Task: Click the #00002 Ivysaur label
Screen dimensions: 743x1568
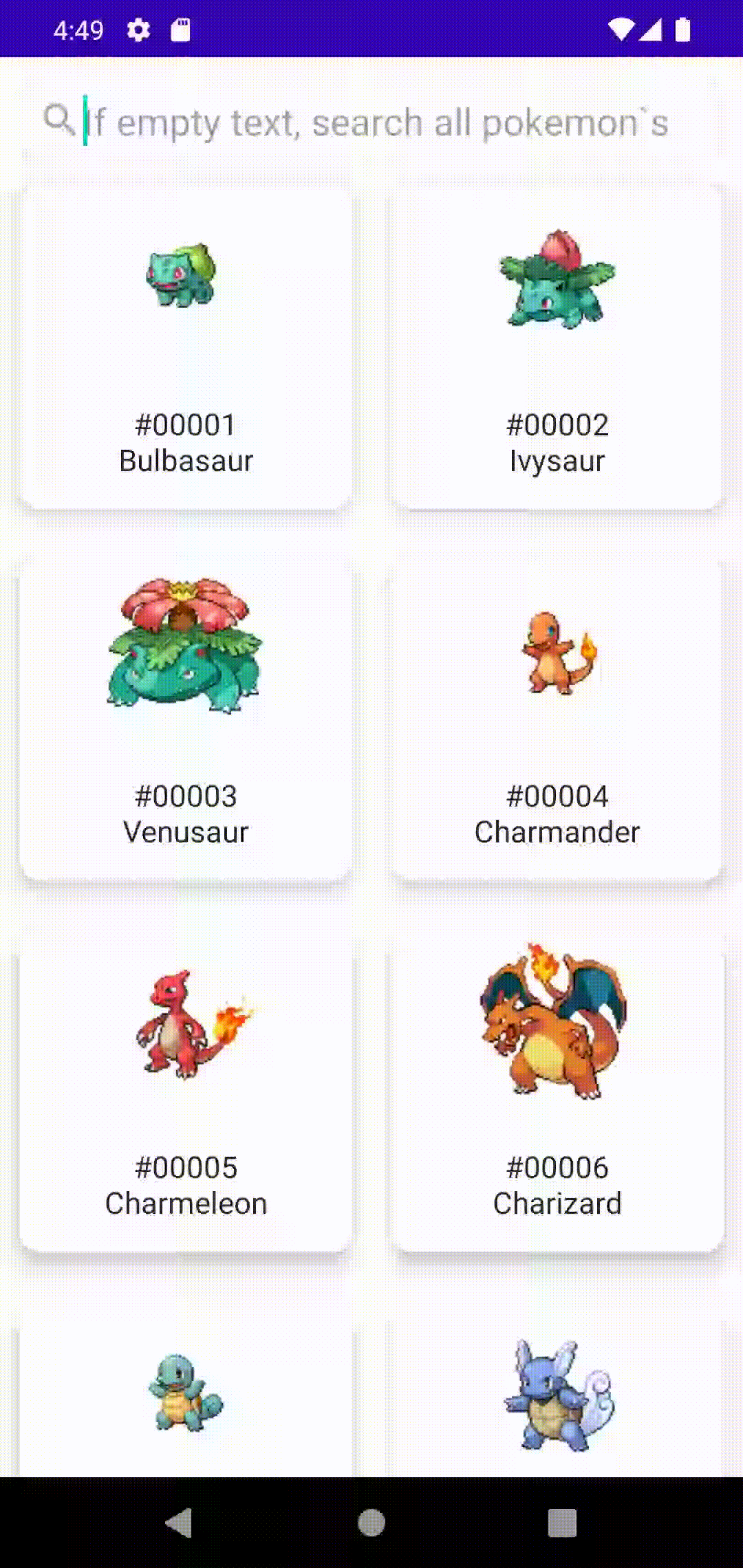Action: pos(557,443)
